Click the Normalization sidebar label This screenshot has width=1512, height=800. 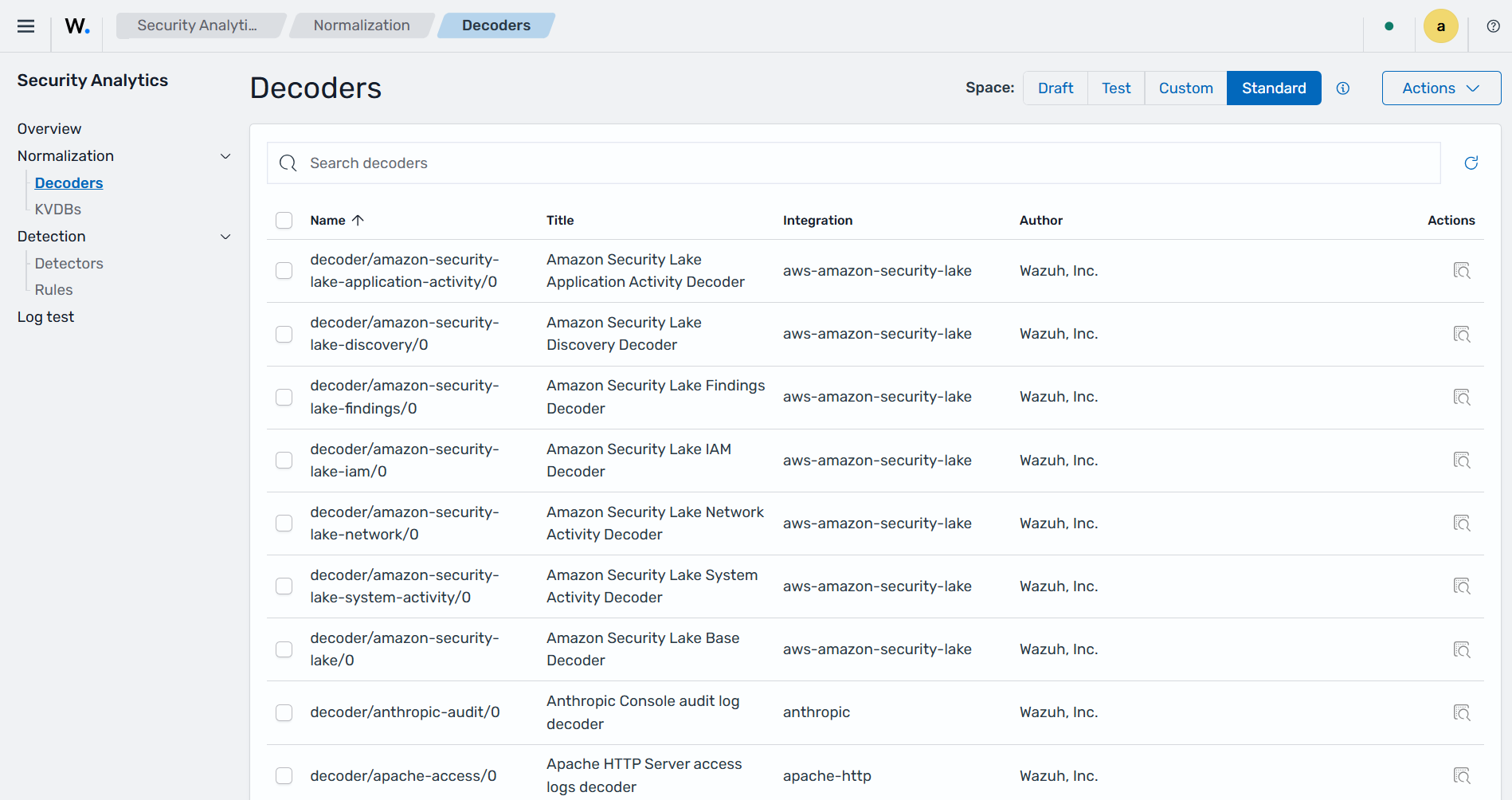pyautogui.click(x=65, y=156)
